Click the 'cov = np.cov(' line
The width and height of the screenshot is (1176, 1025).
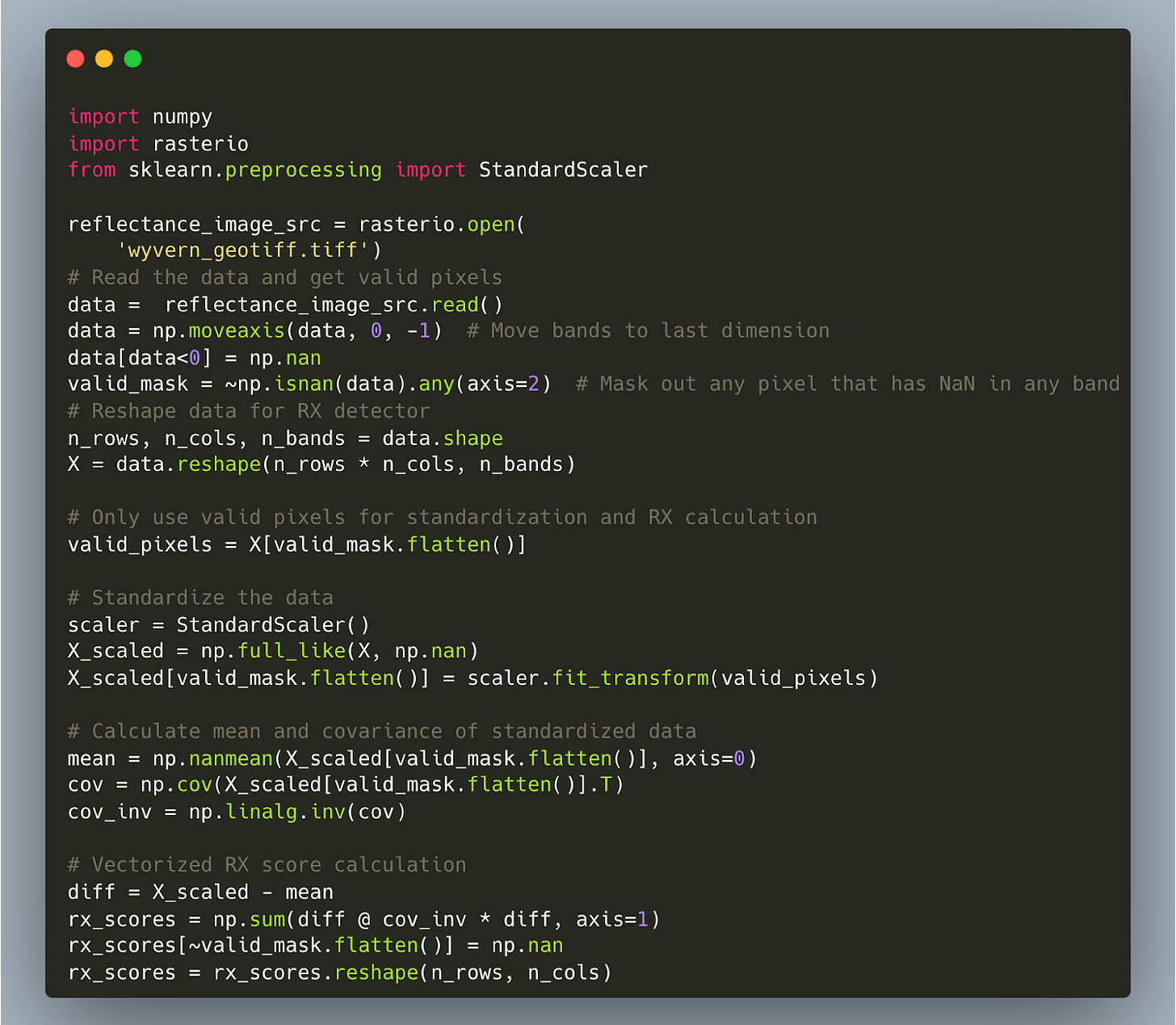point(346,785)
